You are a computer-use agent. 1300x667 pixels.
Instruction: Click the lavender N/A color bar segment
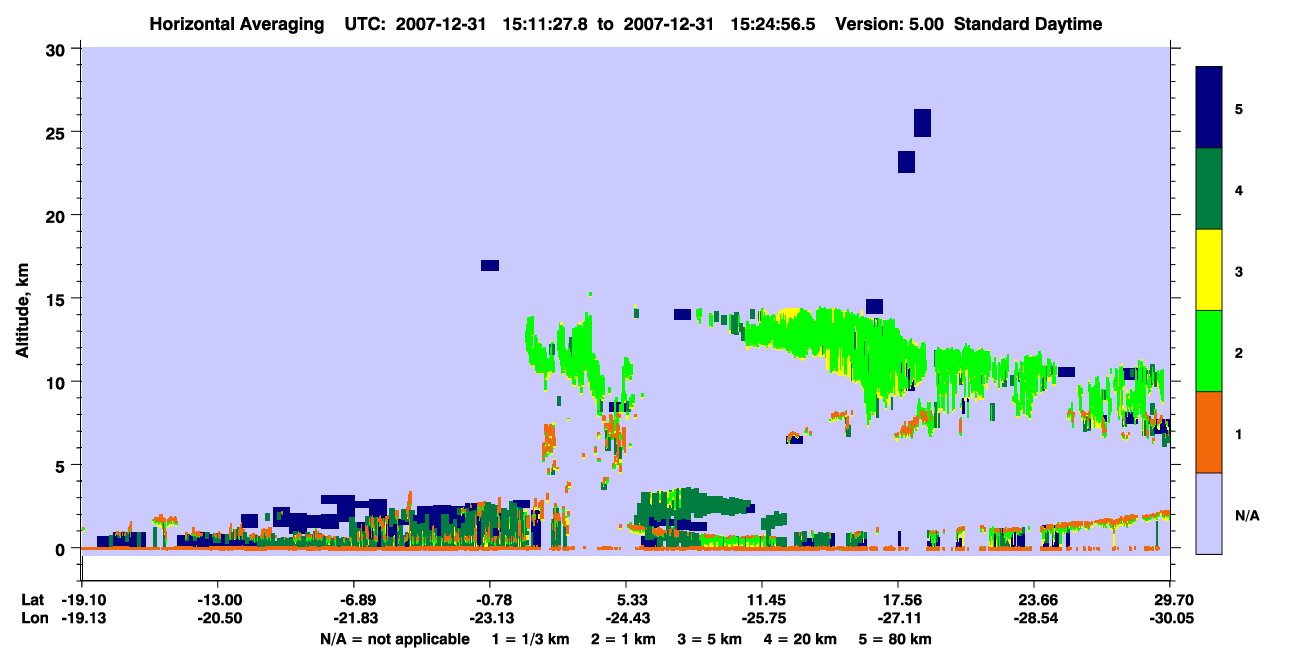[1209, 513]
